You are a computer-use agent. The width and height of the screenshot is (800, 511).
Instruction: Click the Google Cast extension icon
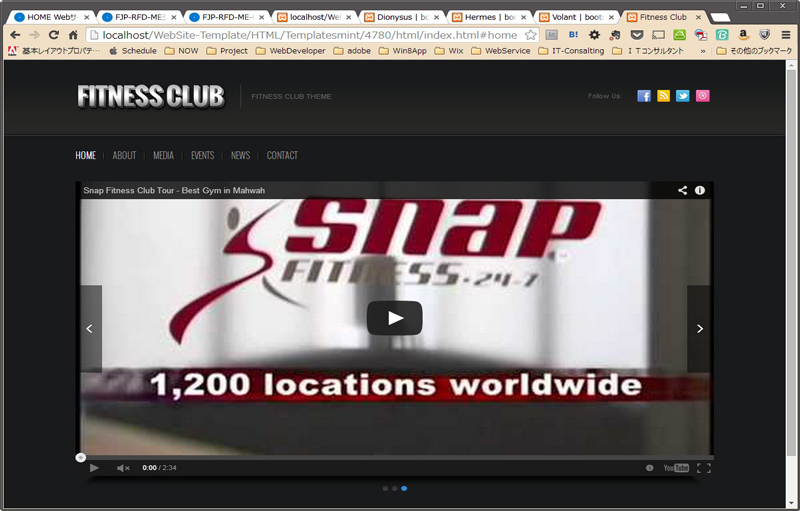point(658,35)
